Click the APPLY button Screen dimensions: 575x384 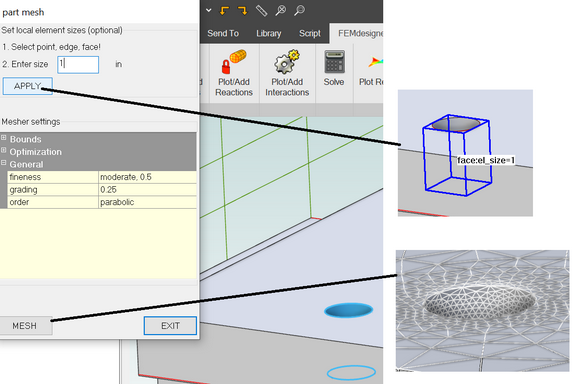pos(28,86)
